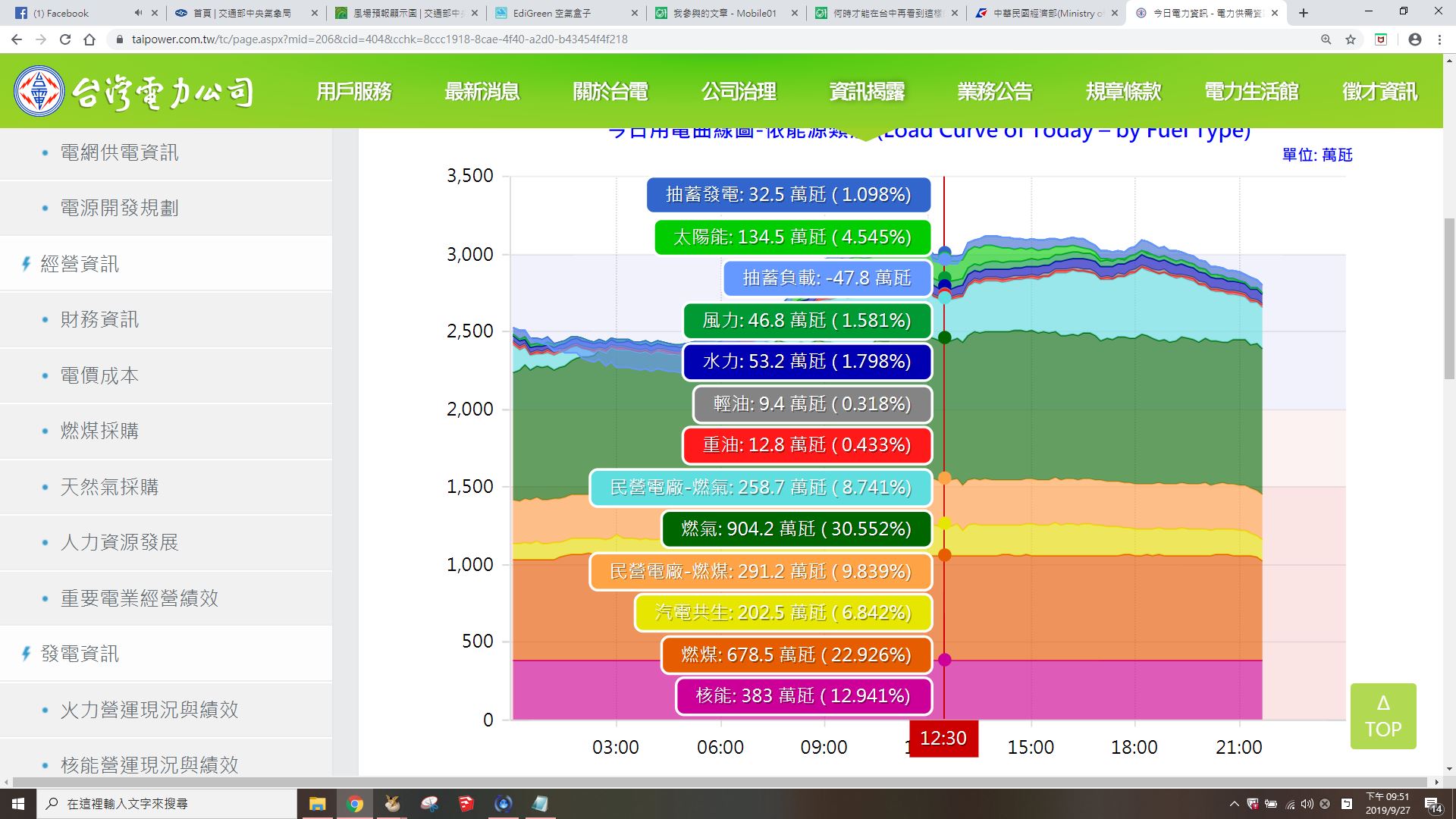Click the Chrome icon in the taskbar
This screenshot has height=819, width=1456.
[x=354, y=804]
